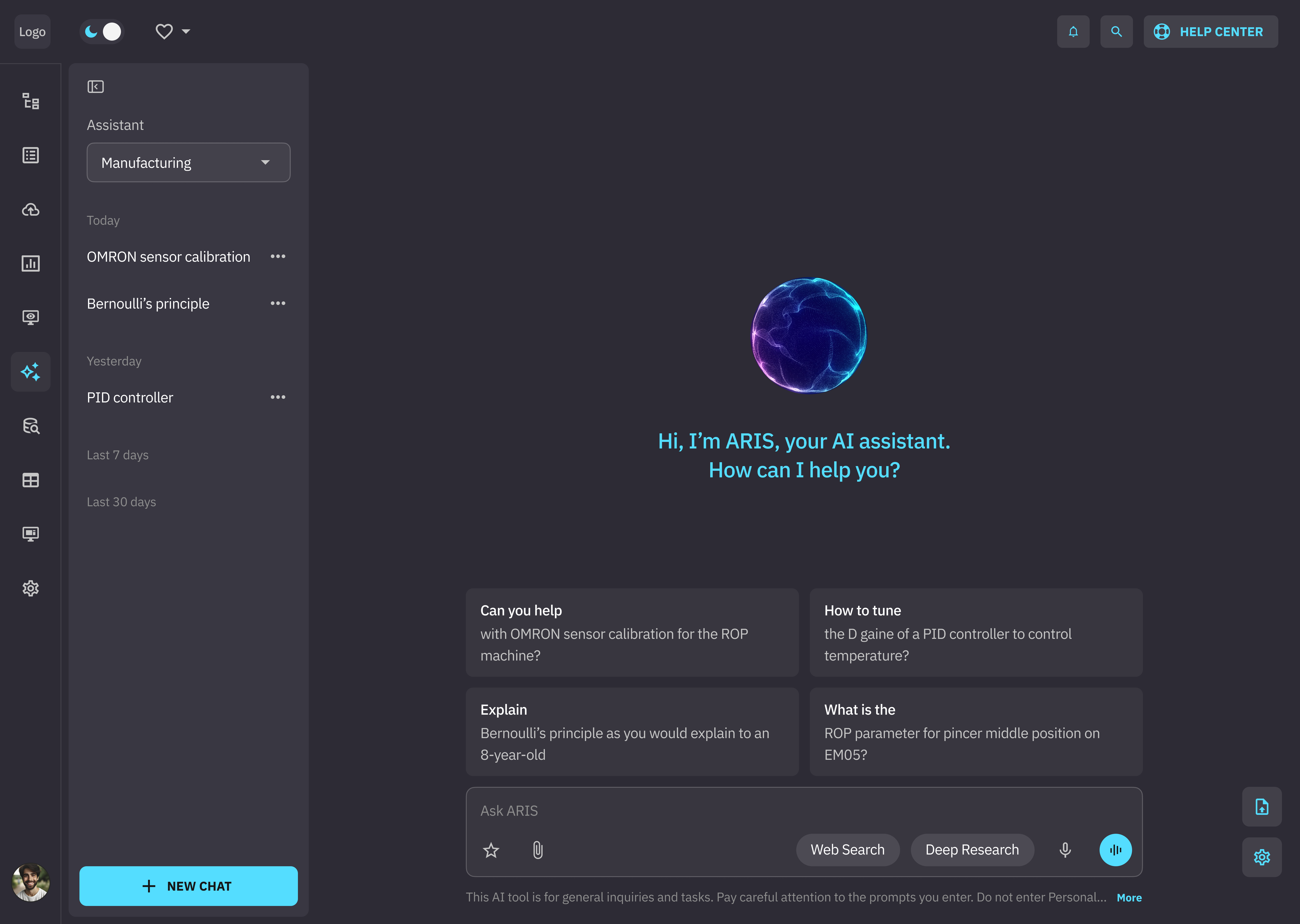Click the star favorite prompt icon

coord(491,850)
